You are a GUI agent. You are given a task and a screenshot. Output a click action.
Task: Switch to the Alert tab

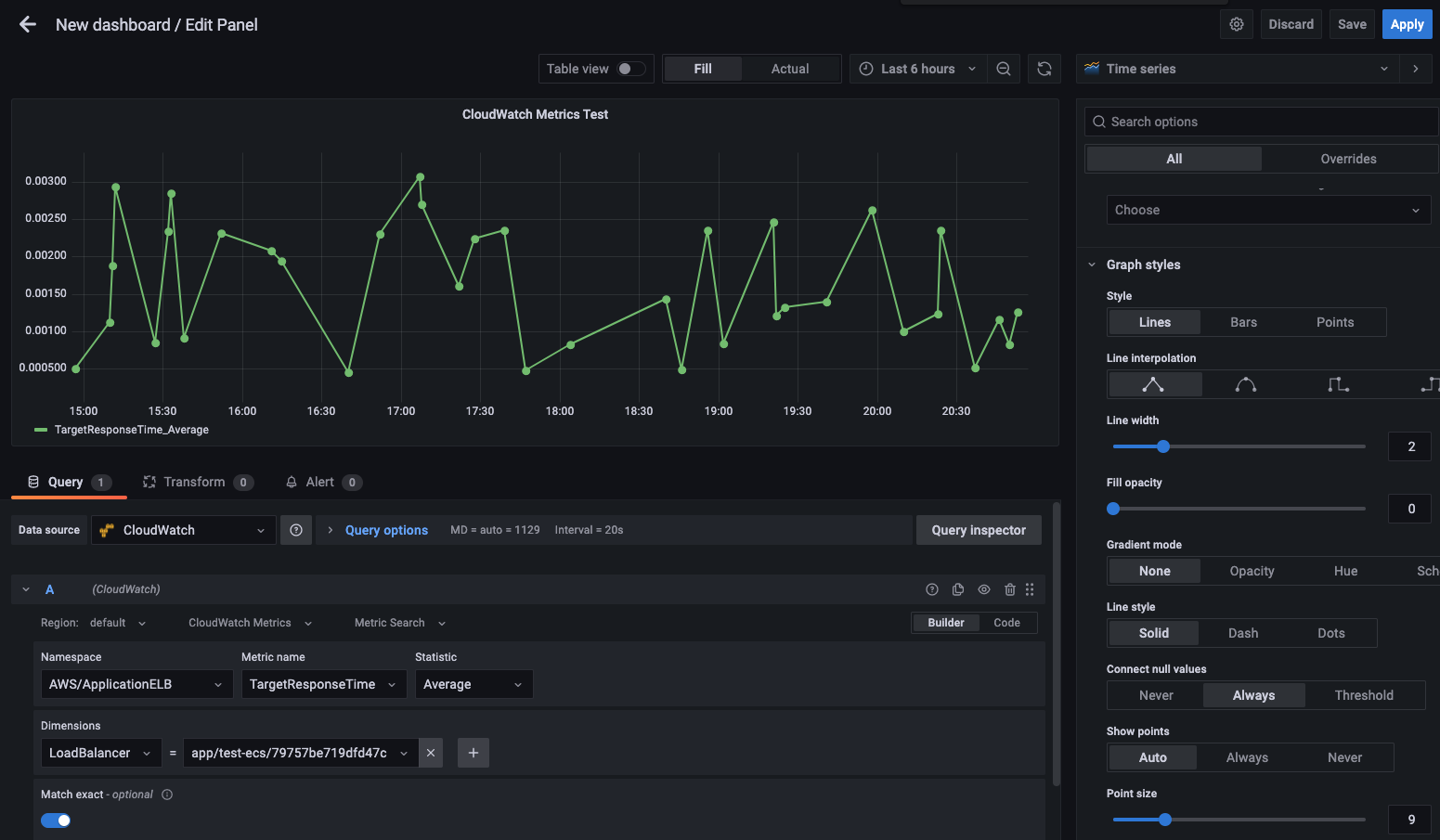point(323,482)
